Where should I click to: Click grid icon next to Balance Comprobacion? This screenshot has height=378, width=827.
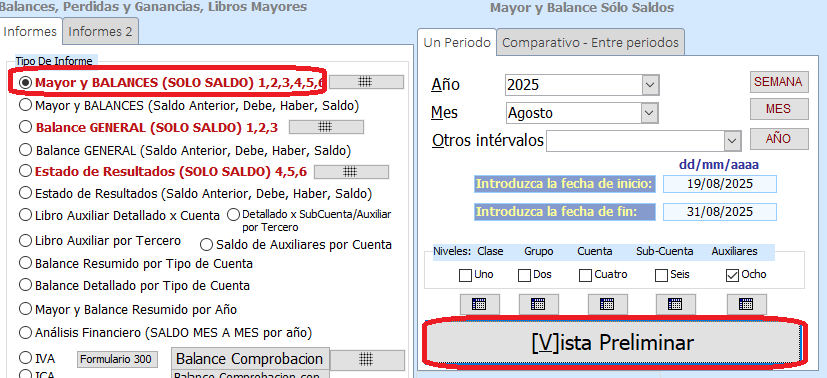click(367, 360)
